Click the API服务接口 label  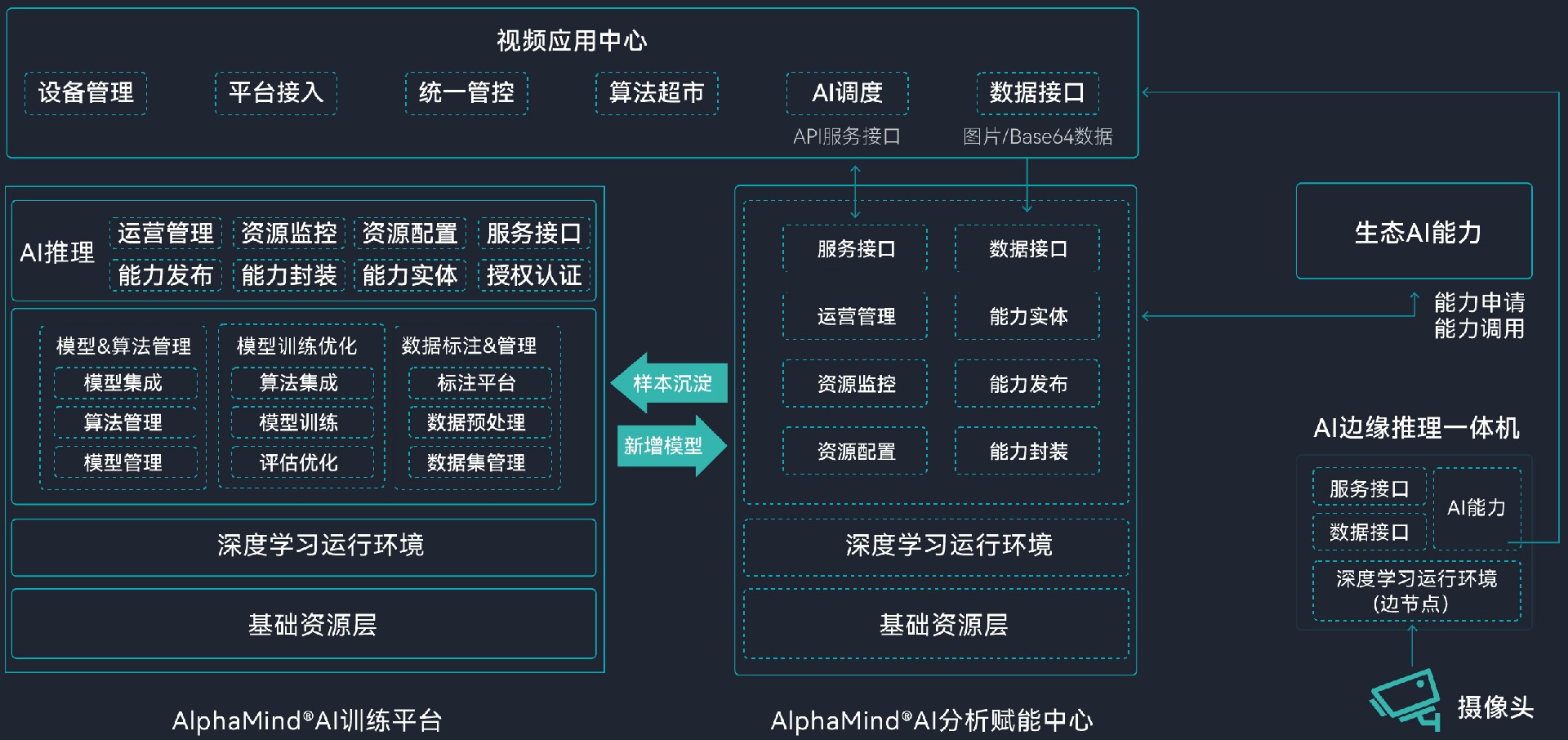pyautogui.click(x=847, y=136)
